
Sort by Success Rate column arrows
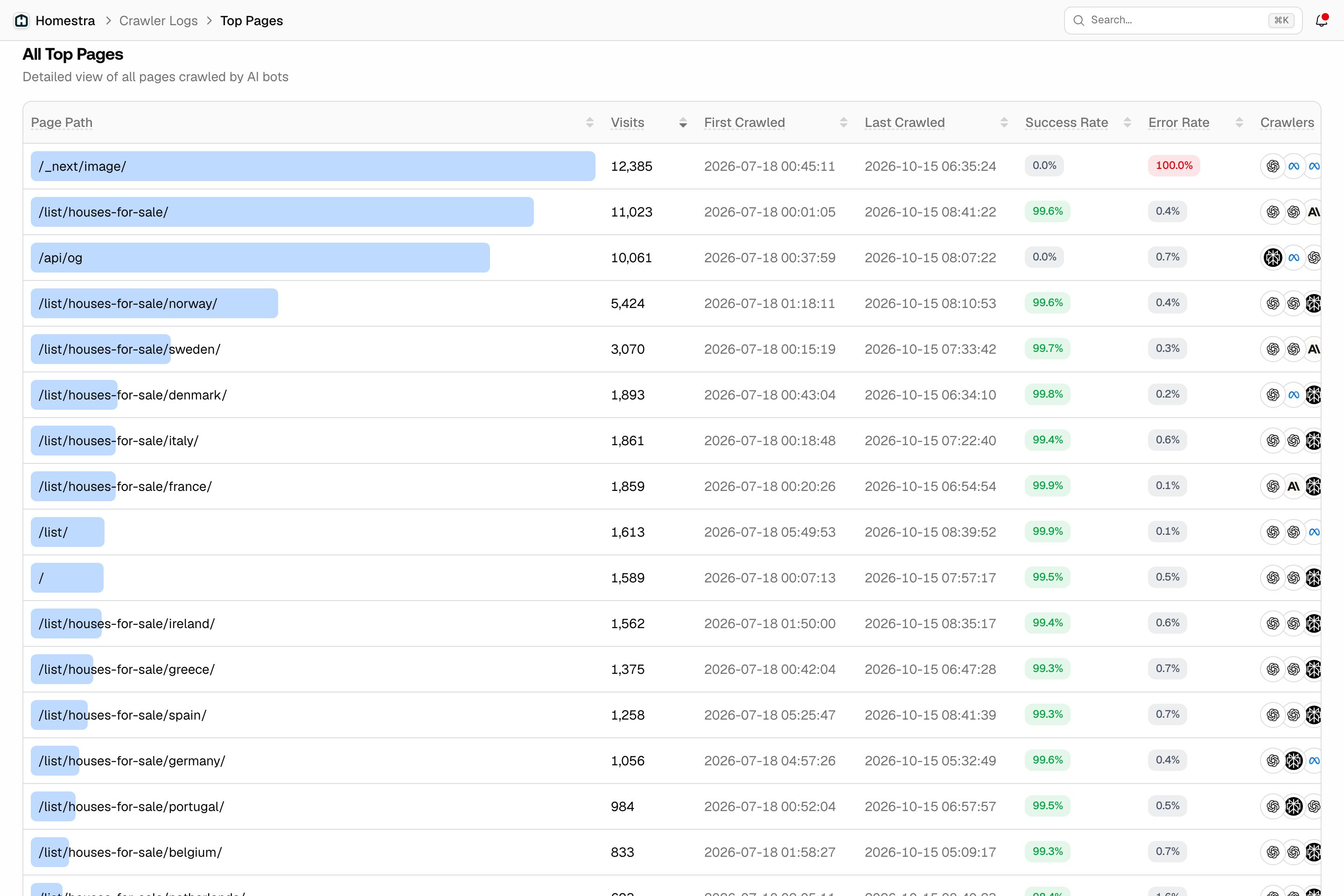coord(1127,123)
